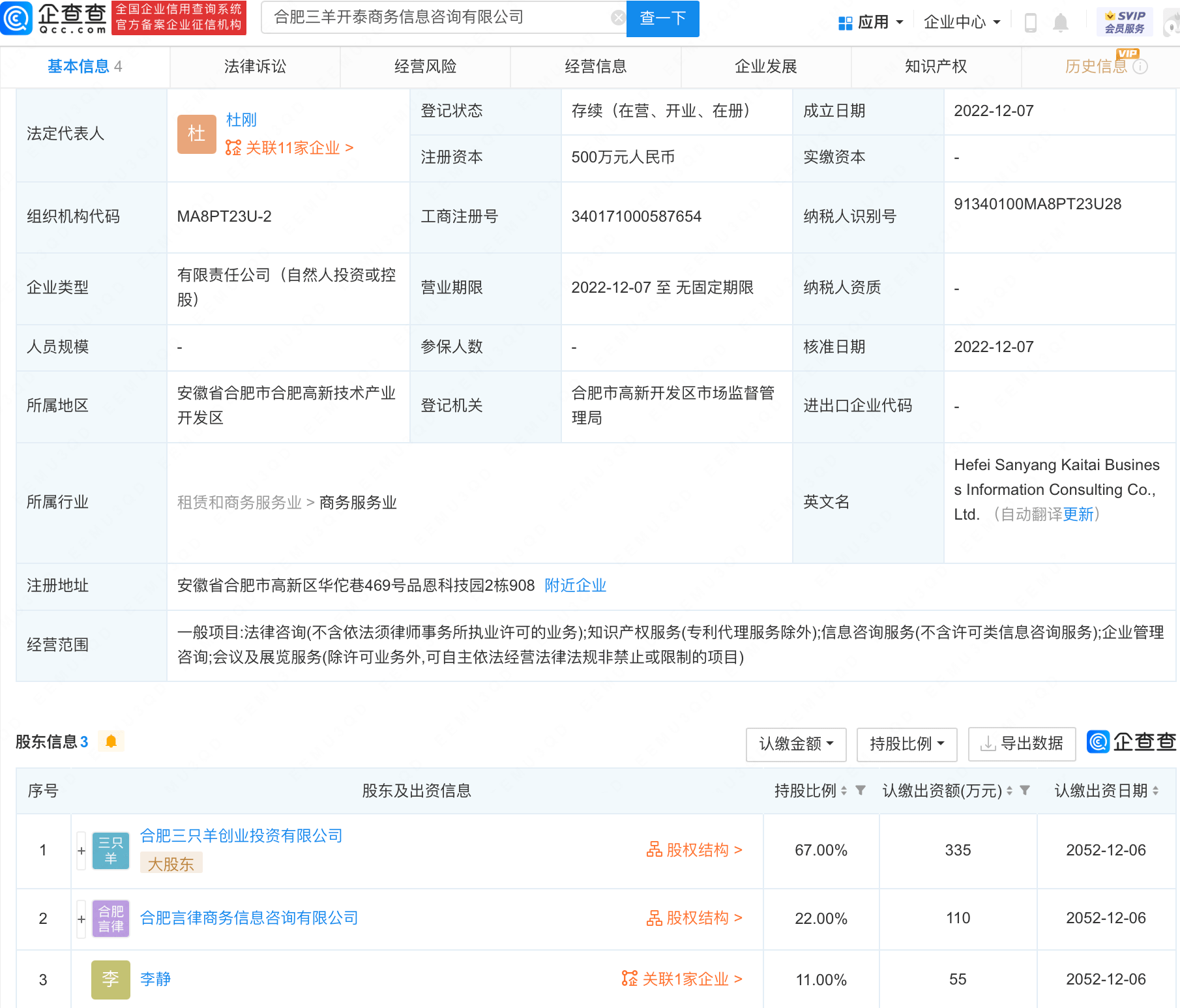
Task: Select organization code MA8PT23U-2
Action: coord(224,216)
